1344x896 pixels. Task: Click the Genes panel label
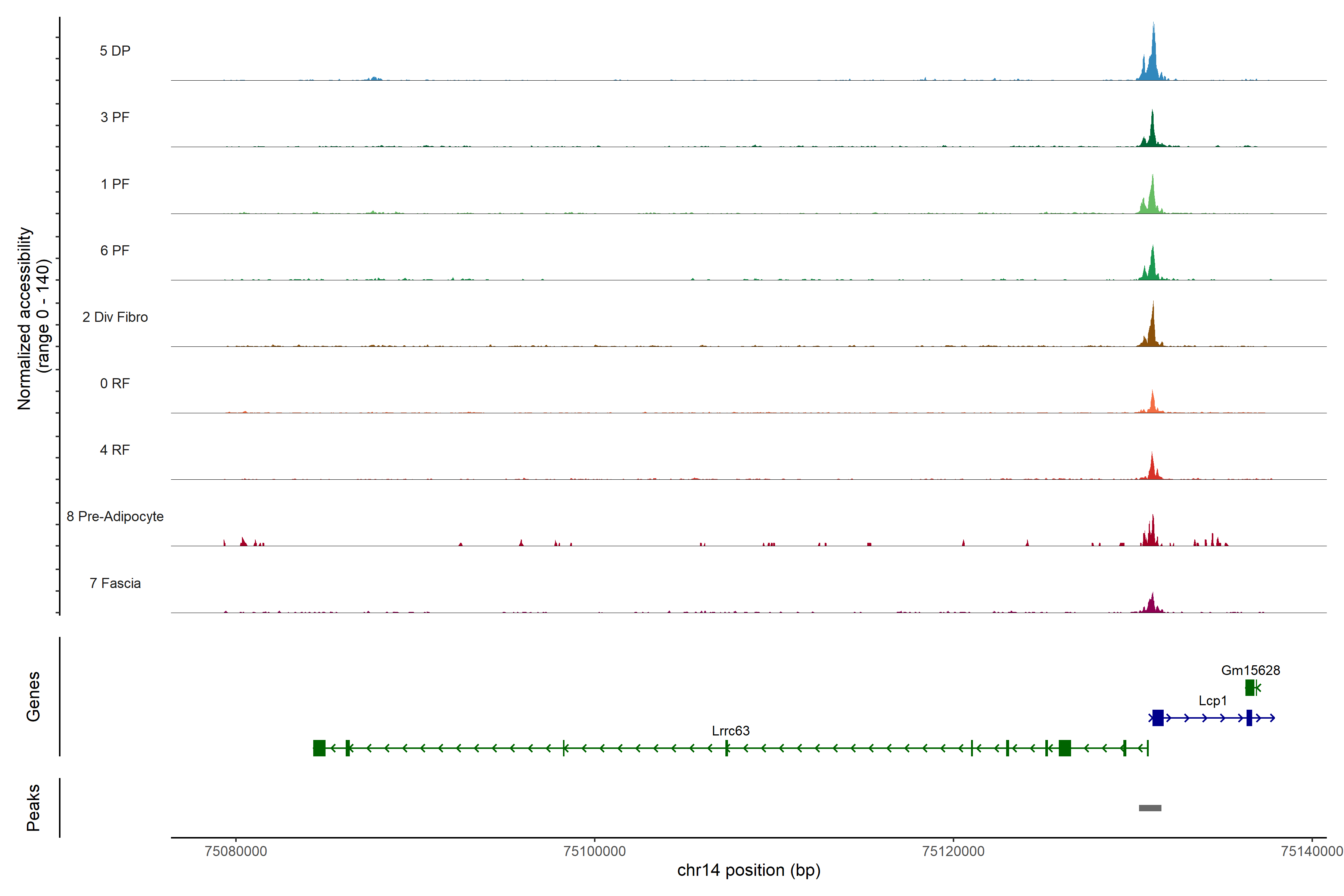click(x=33, y=697)
